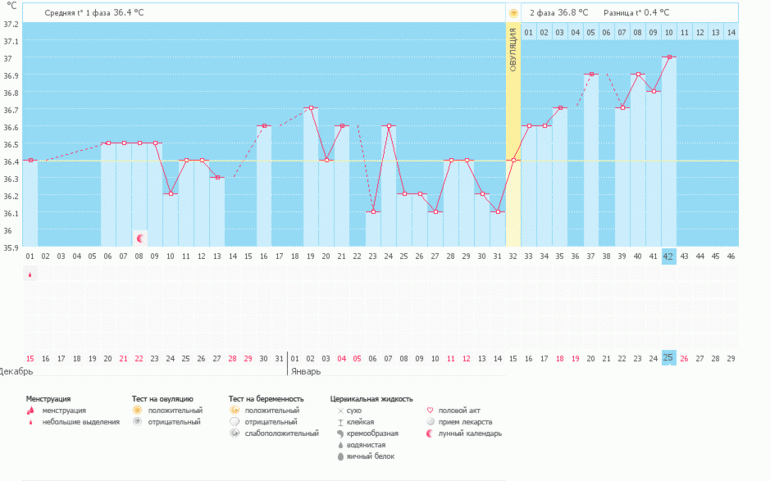The width and height of the screenshot is (770, 481).
Task: Click the egg white cervical fluid legend icon
Action: pyautogui.click(x=340, y=456)
